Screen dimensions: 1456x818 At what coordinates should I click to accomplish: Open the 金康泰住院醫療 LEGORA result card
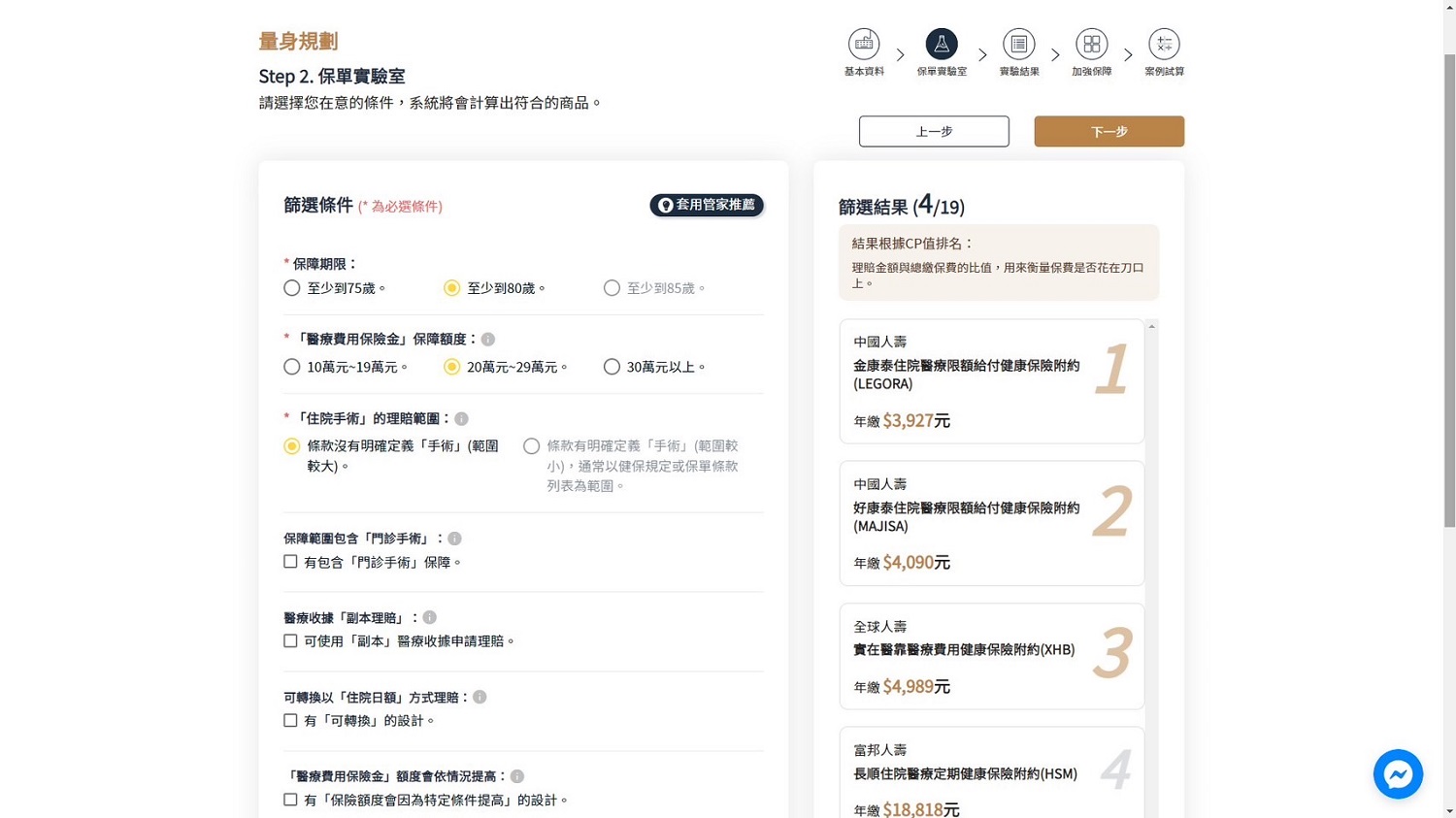click(991, 381)
